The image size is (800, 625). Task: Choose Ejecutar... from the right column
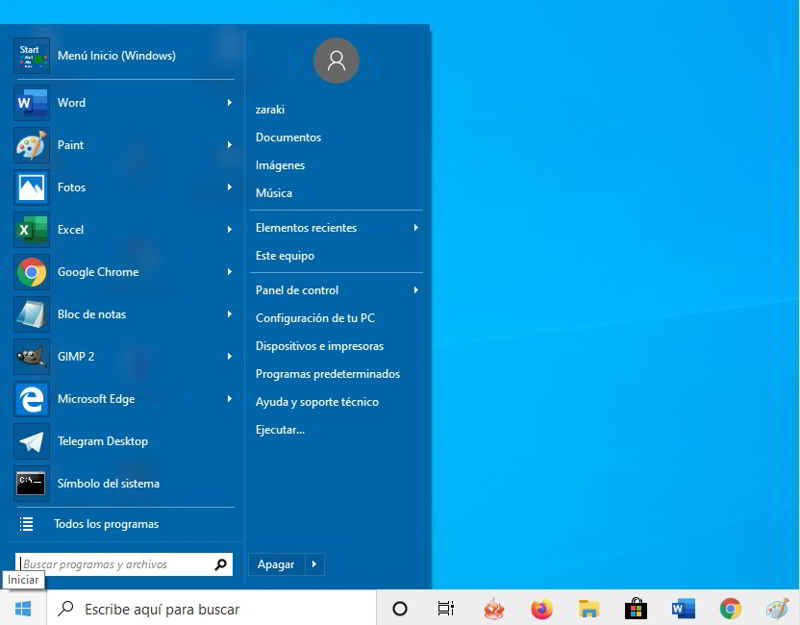click(280, 430)
